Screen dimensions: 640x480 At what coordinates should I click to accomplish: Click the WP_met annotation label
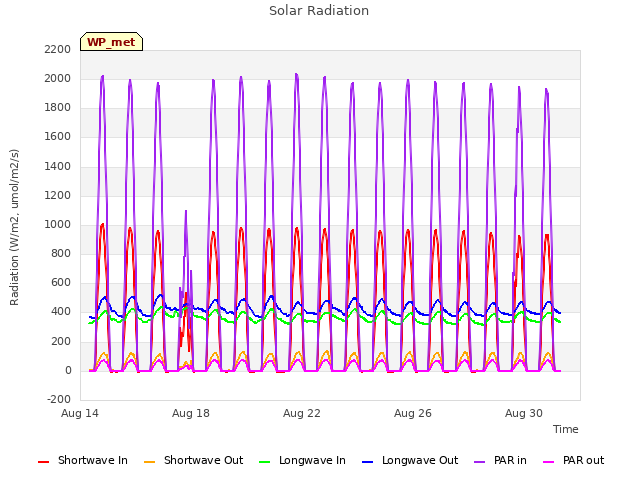point(111,42)
